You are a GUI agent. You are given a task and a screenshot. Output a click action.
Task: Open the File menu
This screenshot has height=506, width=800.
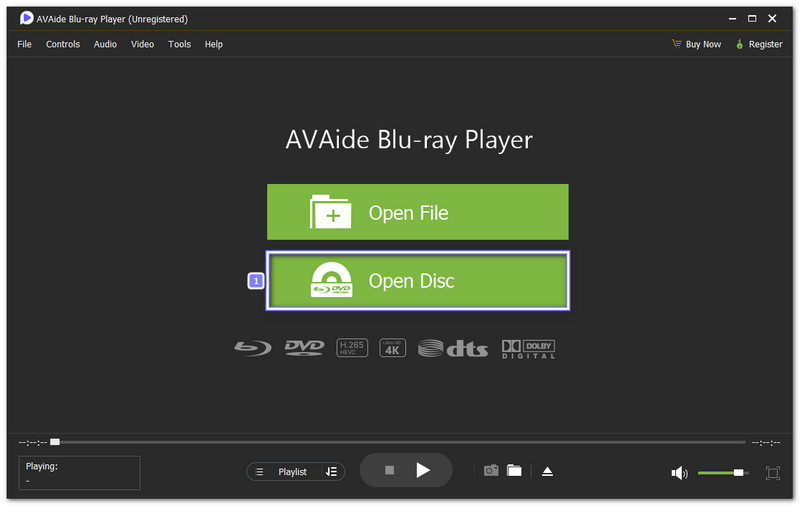pyautogui.click(x=25, y=44)
